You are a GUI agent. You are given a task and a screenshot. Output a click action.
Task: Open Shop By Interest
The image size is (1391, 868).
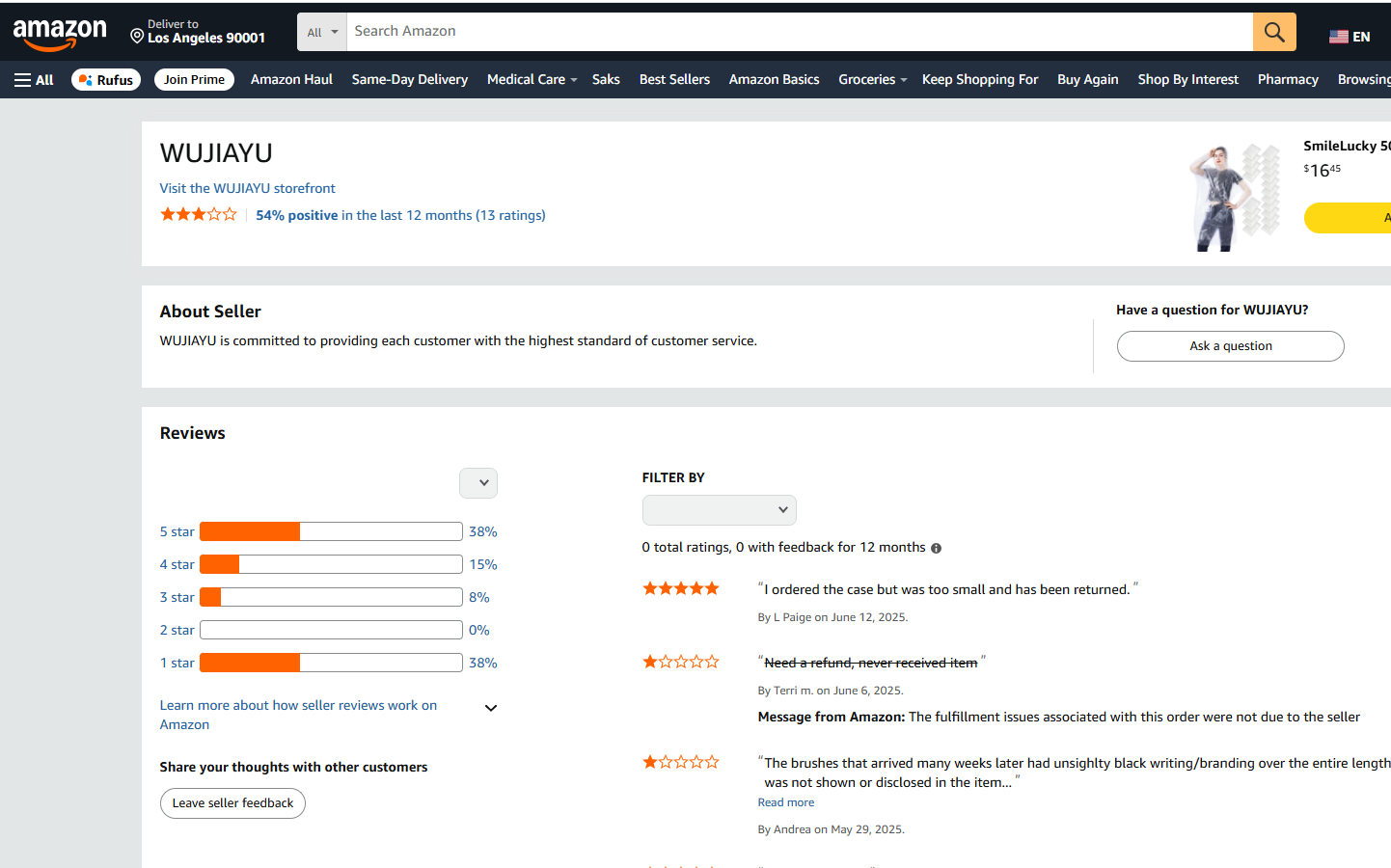(1187, 79)
